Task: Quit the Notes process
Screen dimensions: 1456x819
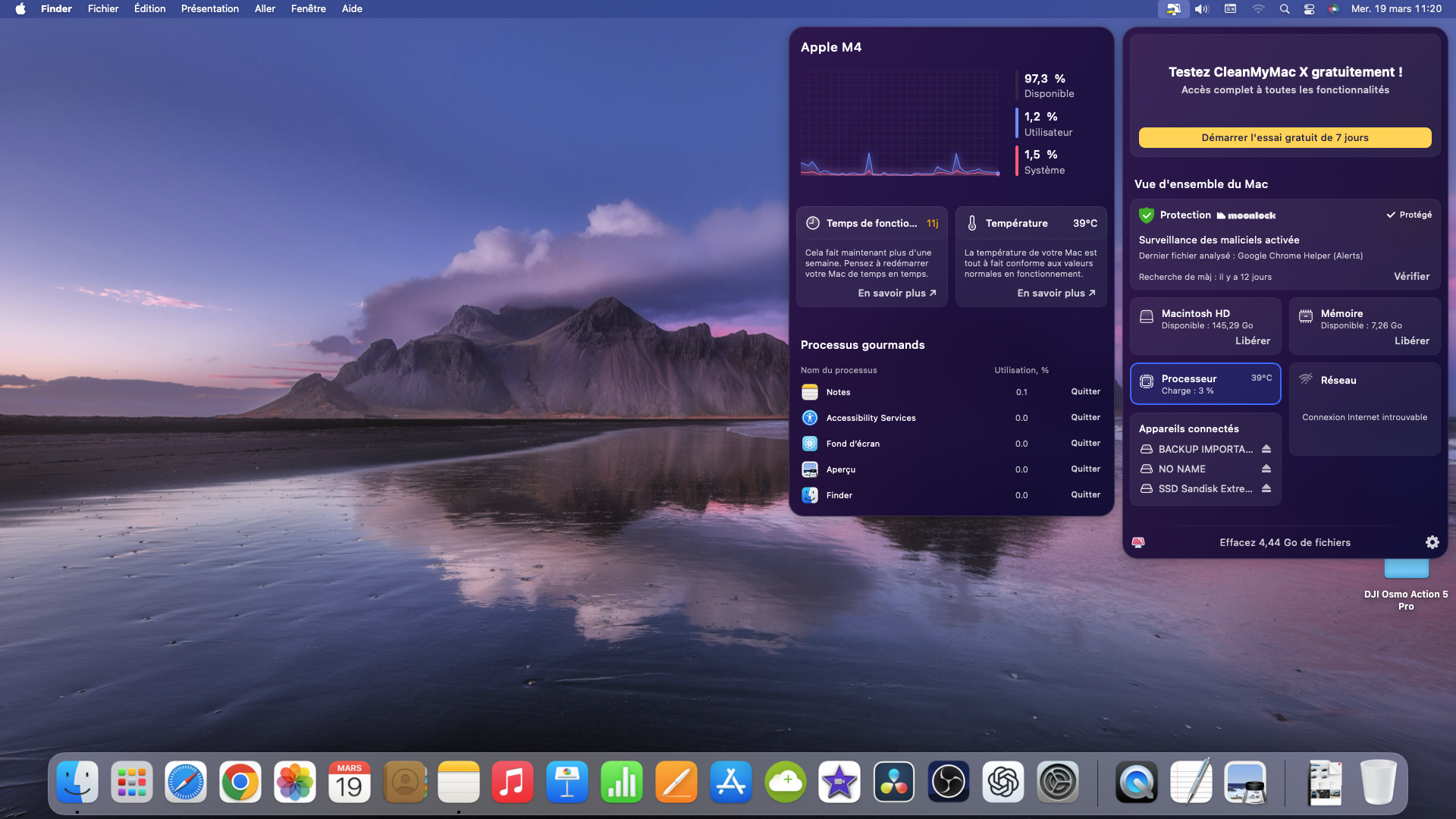Action: click(x=1085, y=391)
